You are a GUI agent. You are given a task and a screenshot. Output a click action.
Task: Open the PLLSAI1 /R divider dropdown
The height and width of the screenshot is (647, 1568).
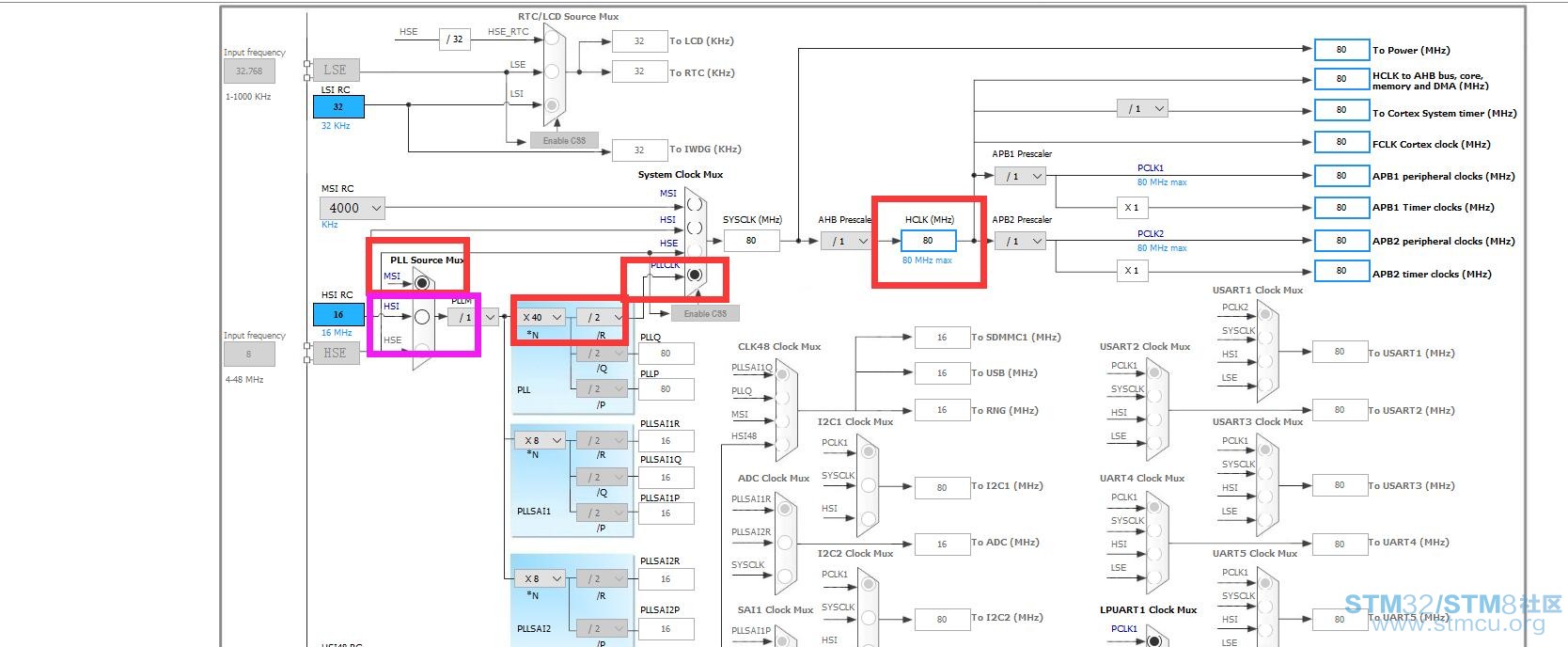[x=602, y=440]
